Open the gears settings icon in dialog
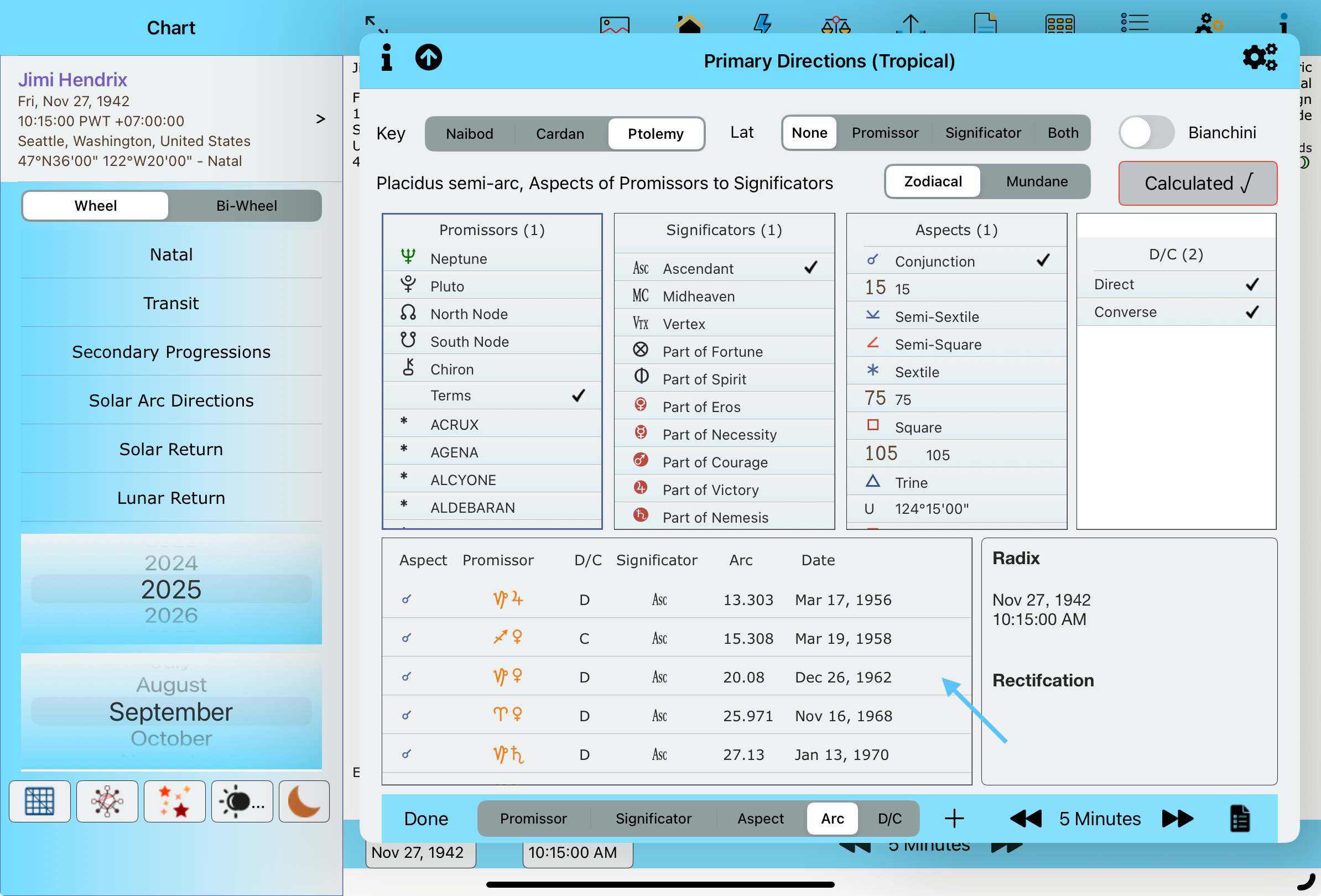1321x896 pixels. pyautogui.click(x=1259, y=58)
